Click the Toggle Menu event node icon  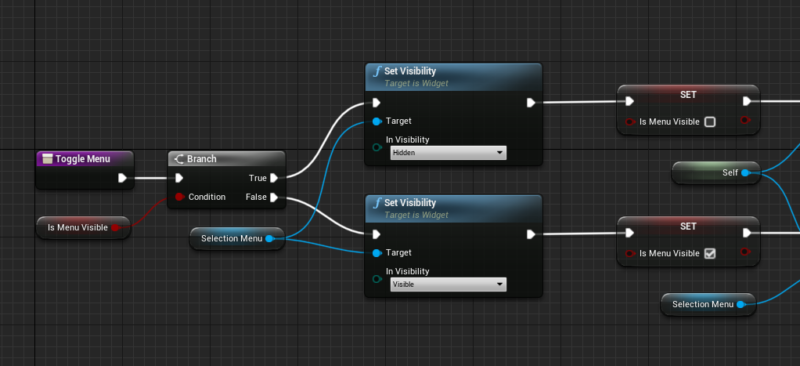[47, 159]
